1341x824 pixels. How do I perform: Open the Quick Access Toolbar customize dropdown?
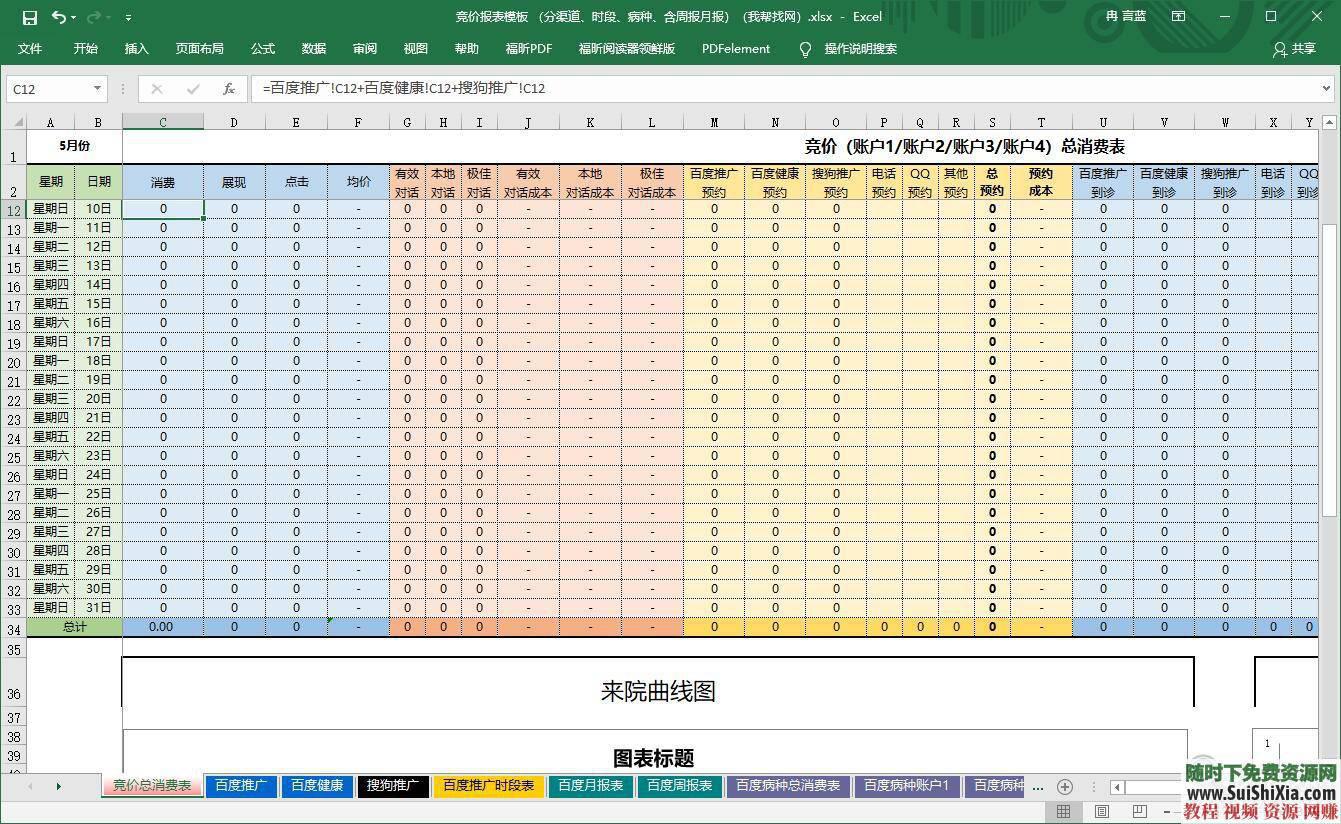pyautogui.click(x=127, y=17)
